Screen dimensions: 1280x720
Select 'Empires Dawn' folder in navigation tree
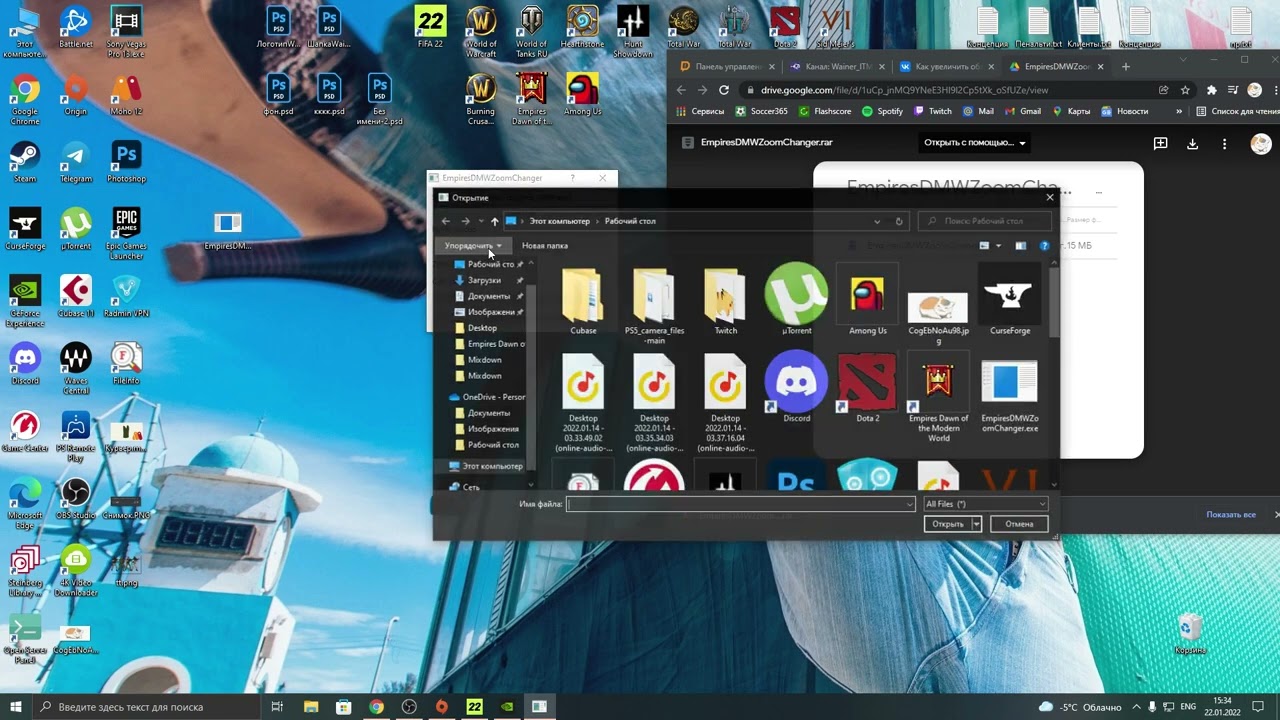tap(488, 344)
